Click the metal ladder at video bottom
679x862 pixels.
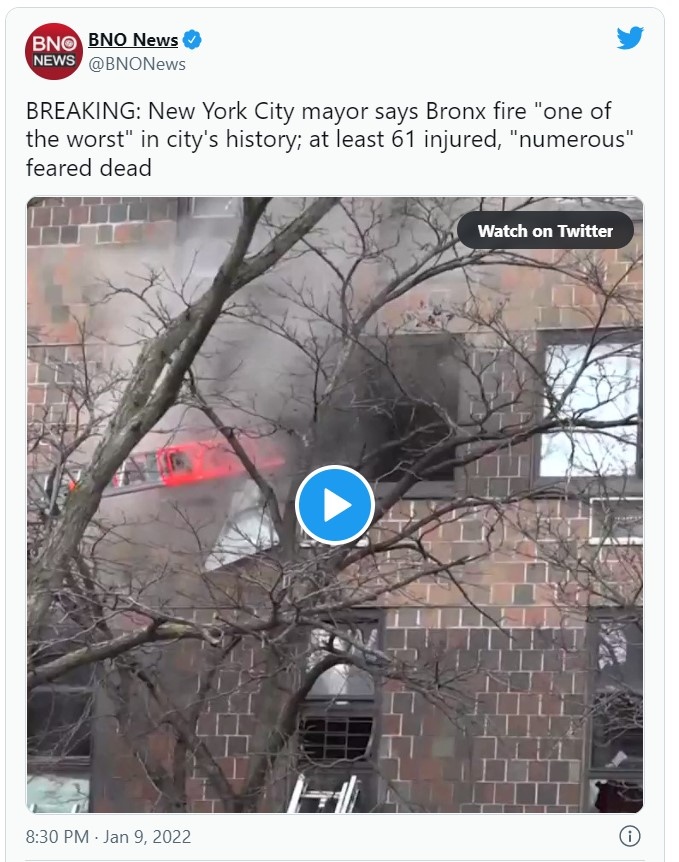(323, 793)
